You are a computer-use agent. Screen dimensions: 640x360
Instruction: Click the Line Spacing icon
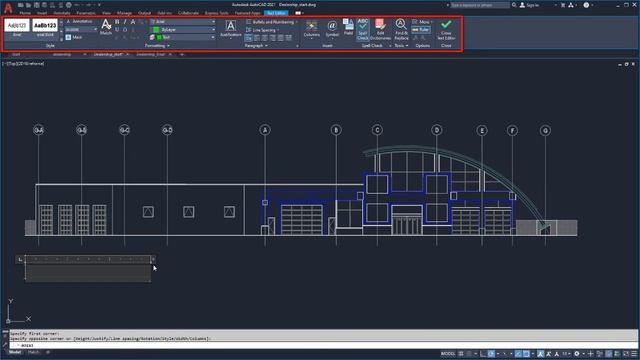coord(249,30)
